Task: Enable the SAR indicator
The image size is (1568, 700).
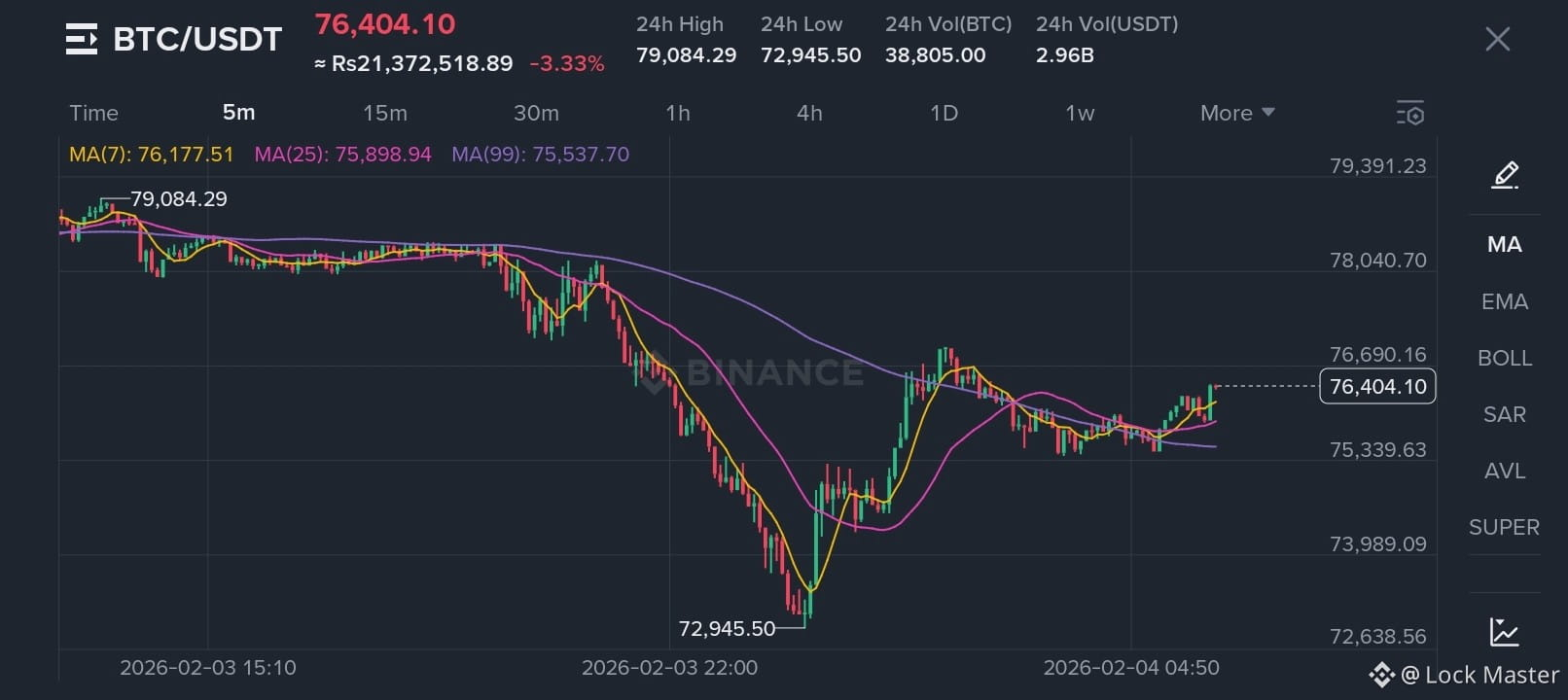Action: (1504, 414)
